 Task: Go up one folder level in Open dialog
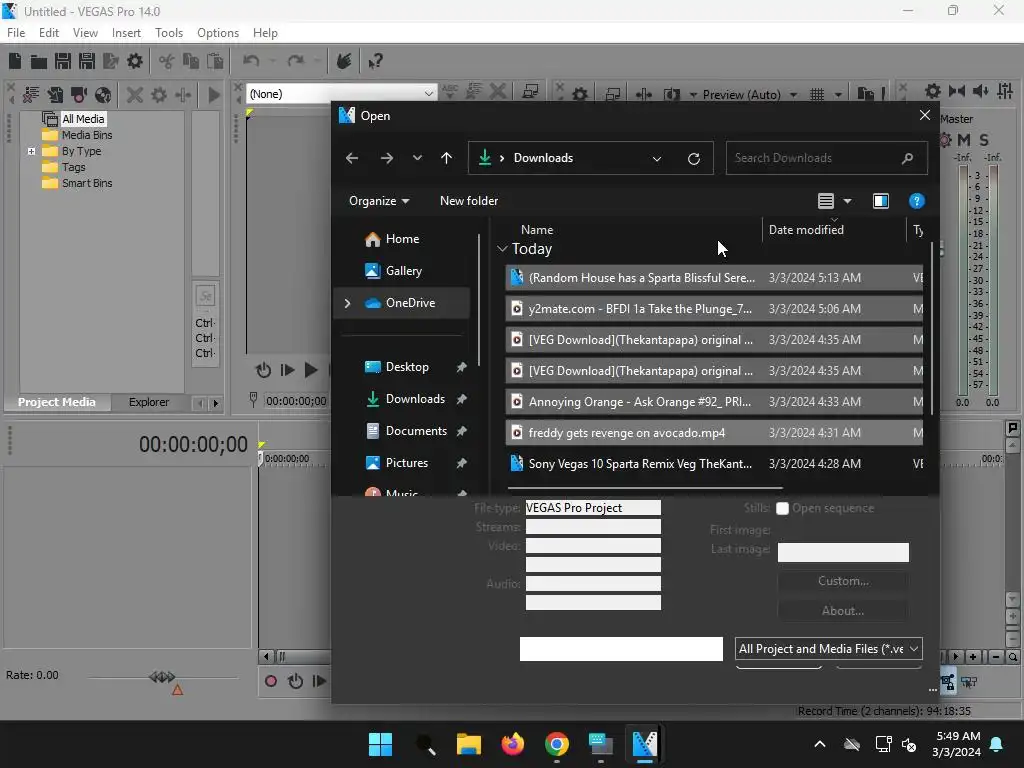coord(447,158)
